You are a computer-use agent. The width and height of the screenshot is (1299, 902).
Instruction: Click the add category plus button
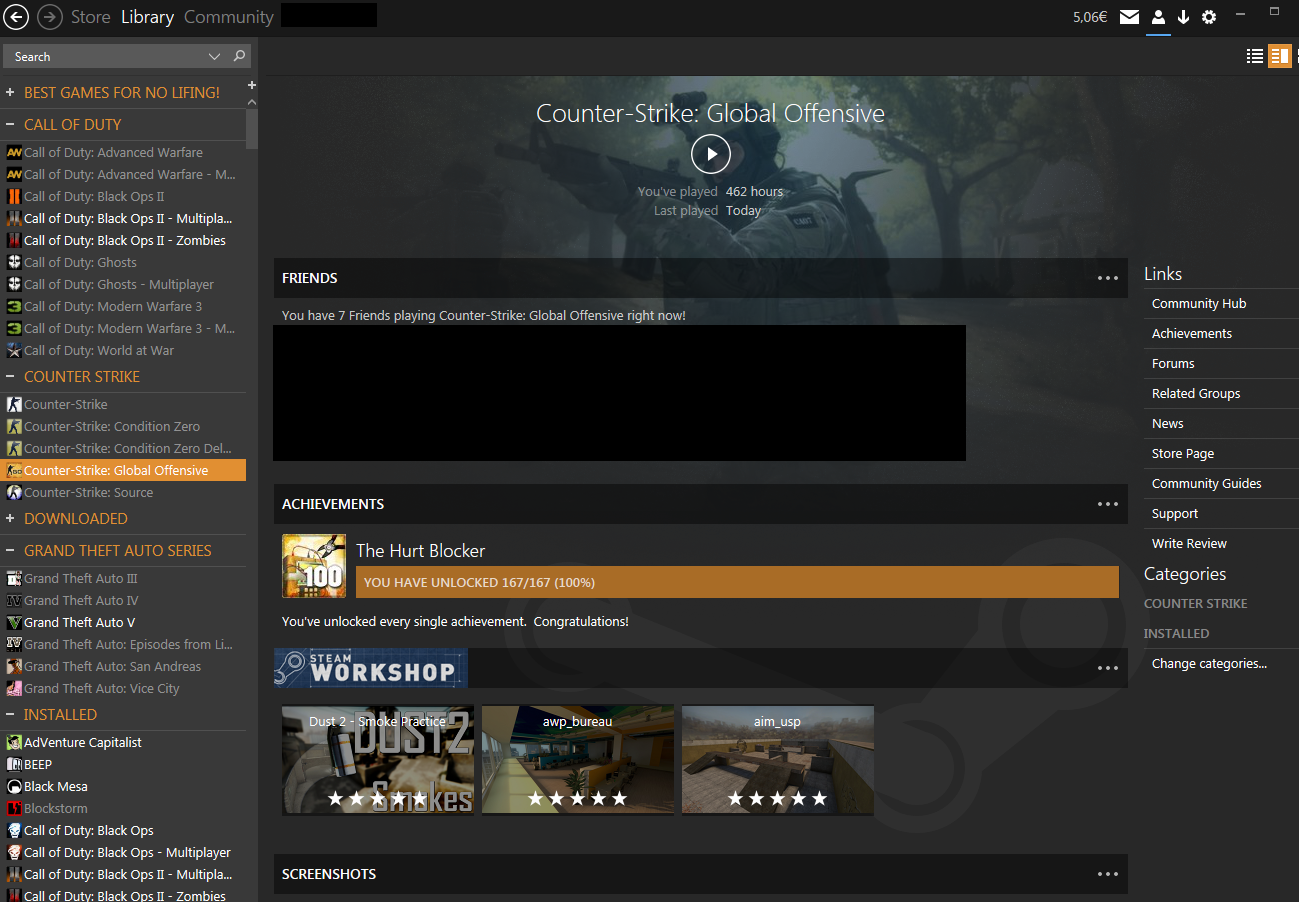click(x=252, y=85)
